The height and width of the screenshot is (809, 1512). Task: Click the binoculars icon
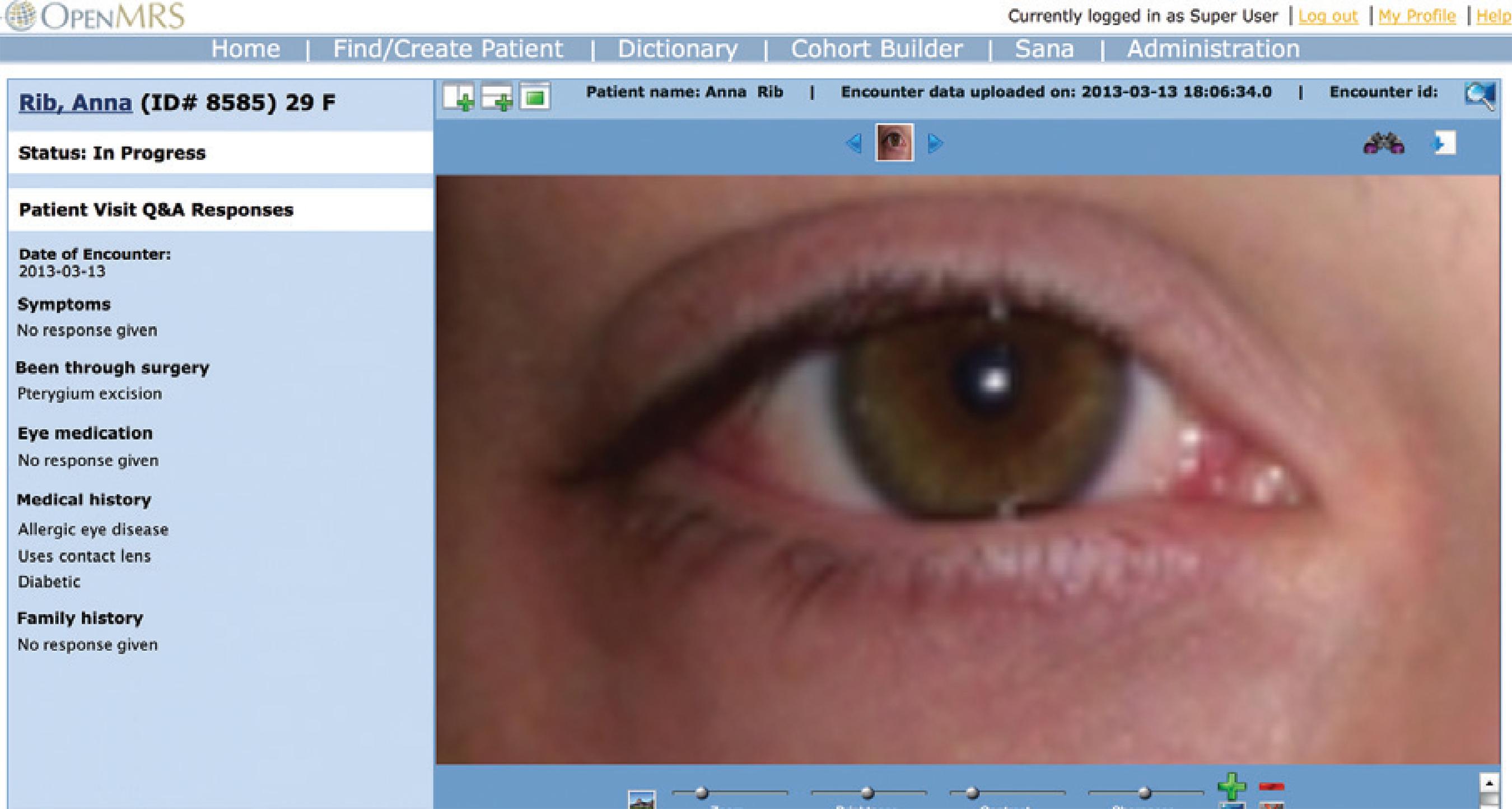click(x=1383, y=143)
